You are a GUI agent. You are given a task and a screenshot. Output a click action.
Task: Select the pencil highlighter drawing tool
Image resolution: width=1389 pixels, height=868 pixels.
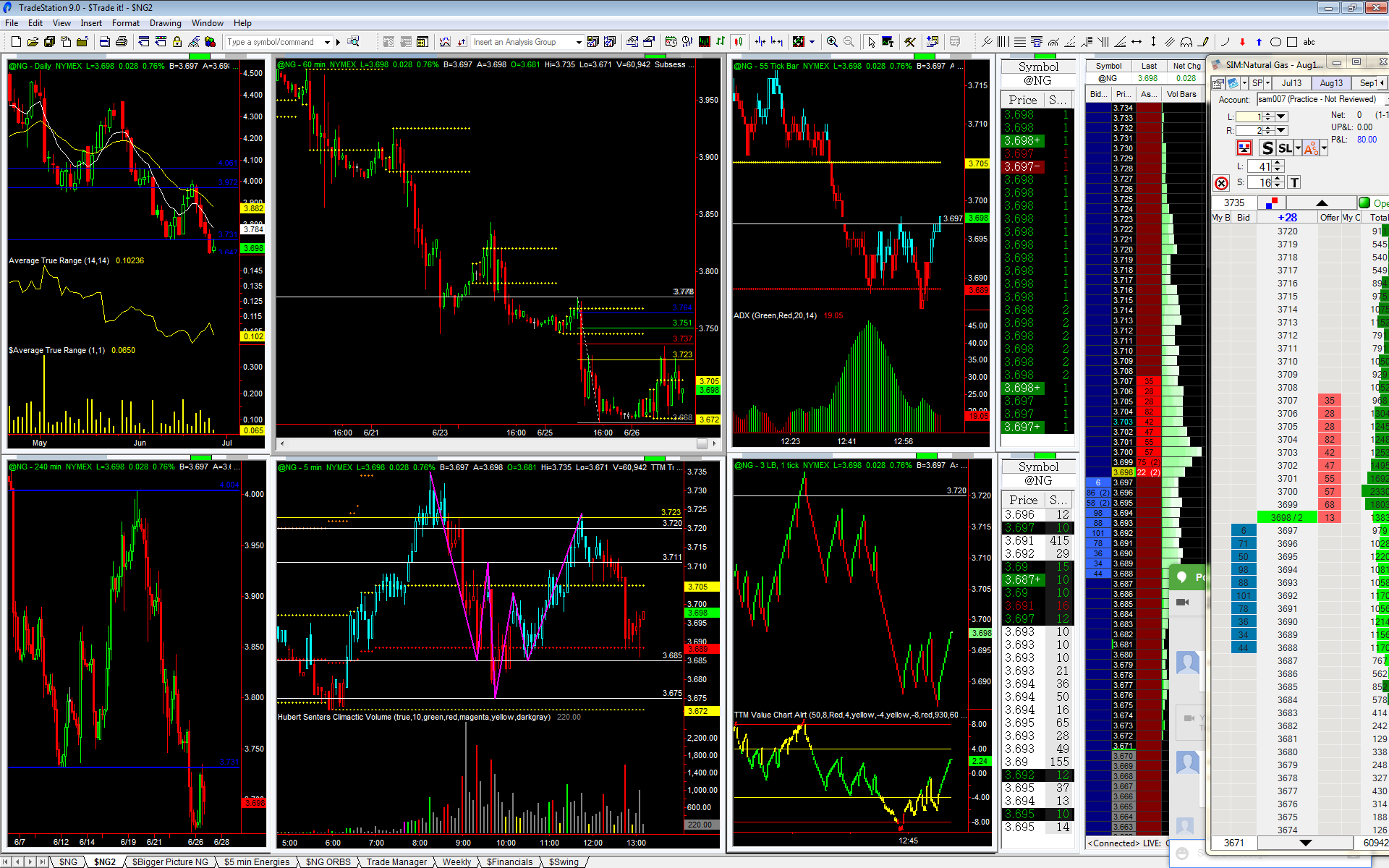pos(1203,42)
